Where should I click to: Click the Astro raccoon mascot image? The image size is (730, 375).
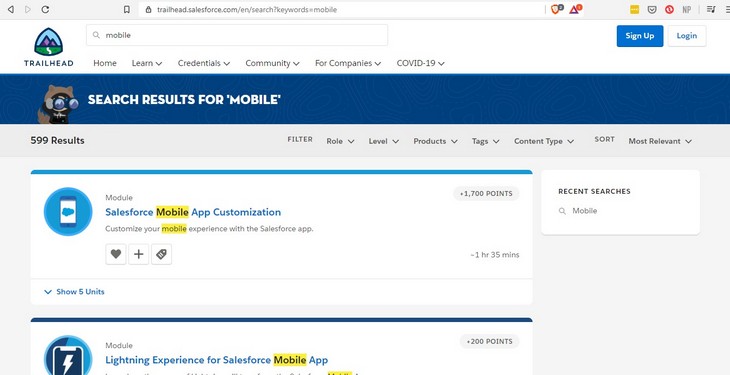point(57,105)
